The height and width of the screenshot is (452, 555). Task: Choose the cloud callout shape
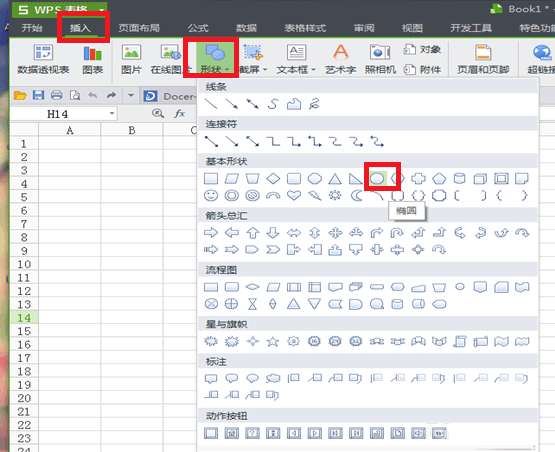click(x=273, y=378)
